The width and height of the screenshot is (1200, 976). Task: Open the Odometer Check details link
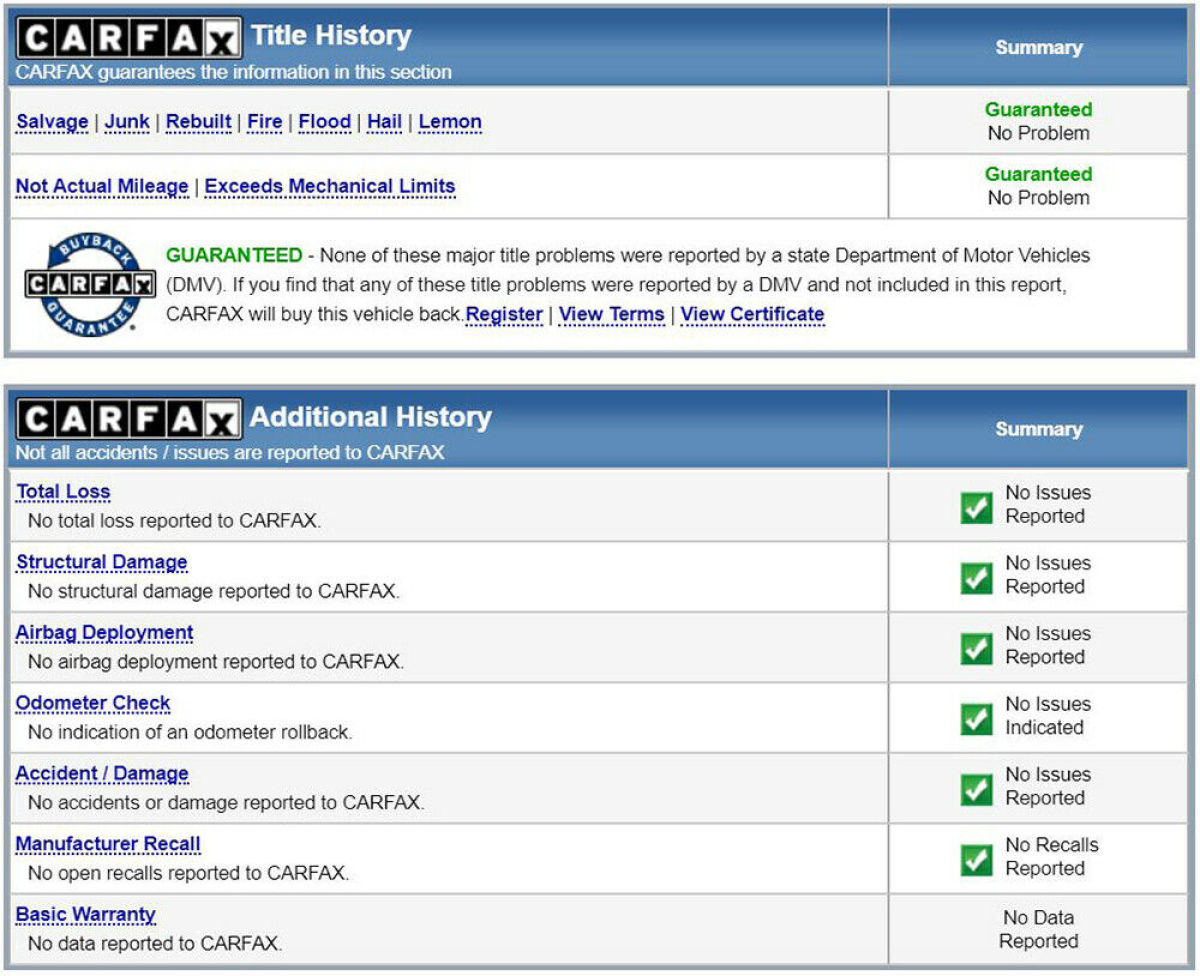coord(93,704)
